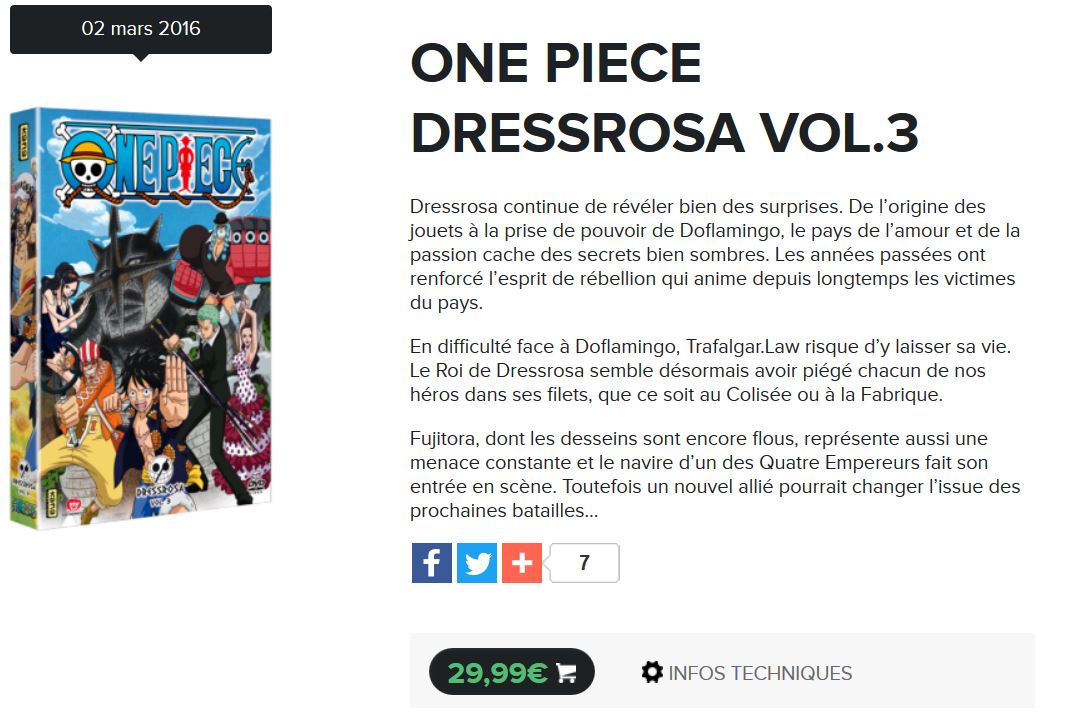1073x722 pixels.
Task: Click the Kana logo on box spine
Action: point(23,142)
